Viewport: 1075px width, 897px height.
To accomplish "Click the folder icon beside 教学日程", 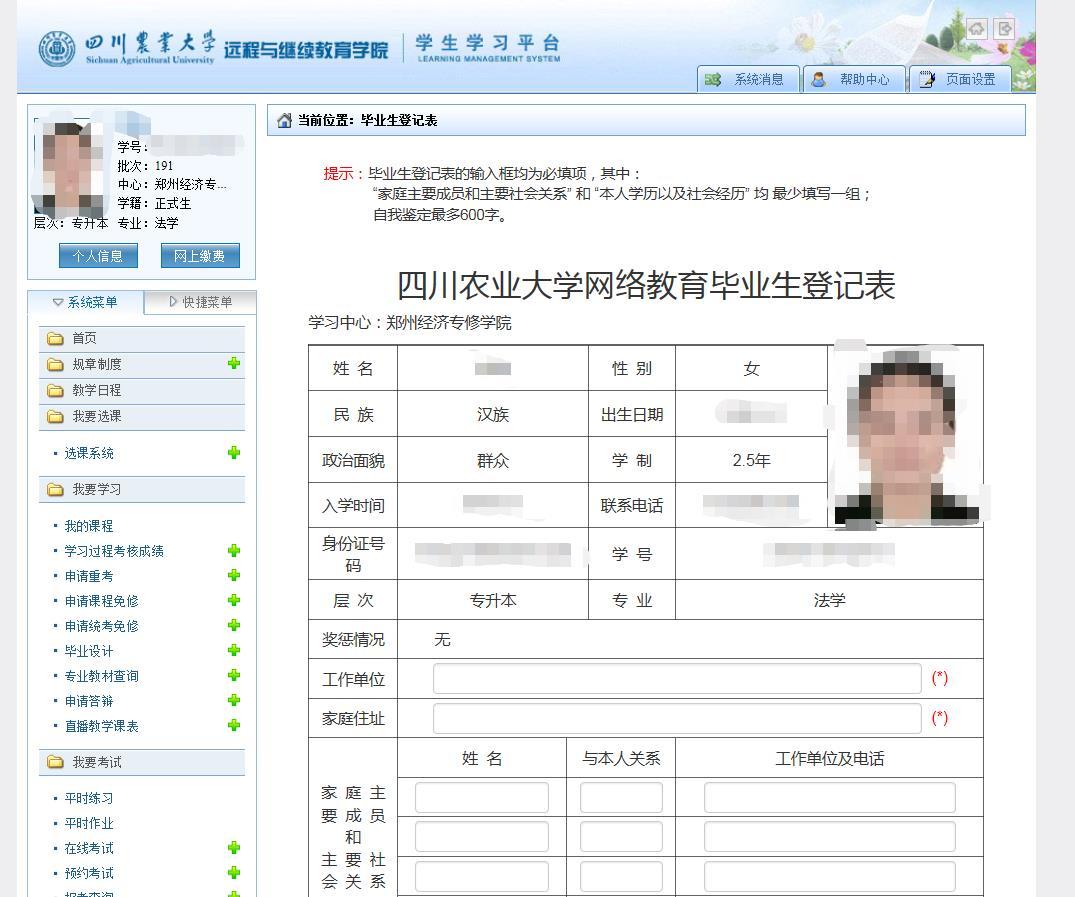I will tap(55, 391).
